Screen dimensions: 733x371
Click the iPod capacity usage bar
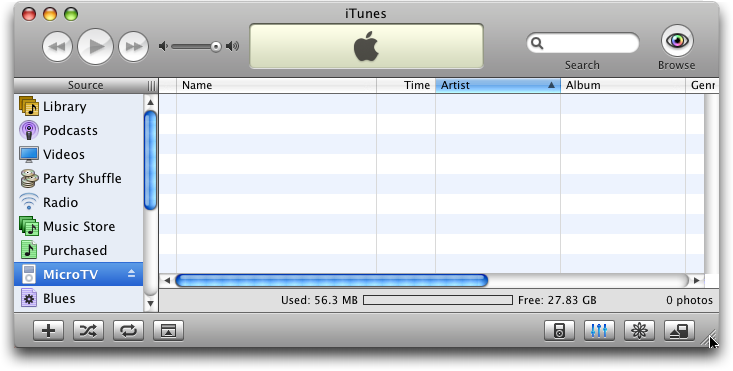(x=438, y=300)
